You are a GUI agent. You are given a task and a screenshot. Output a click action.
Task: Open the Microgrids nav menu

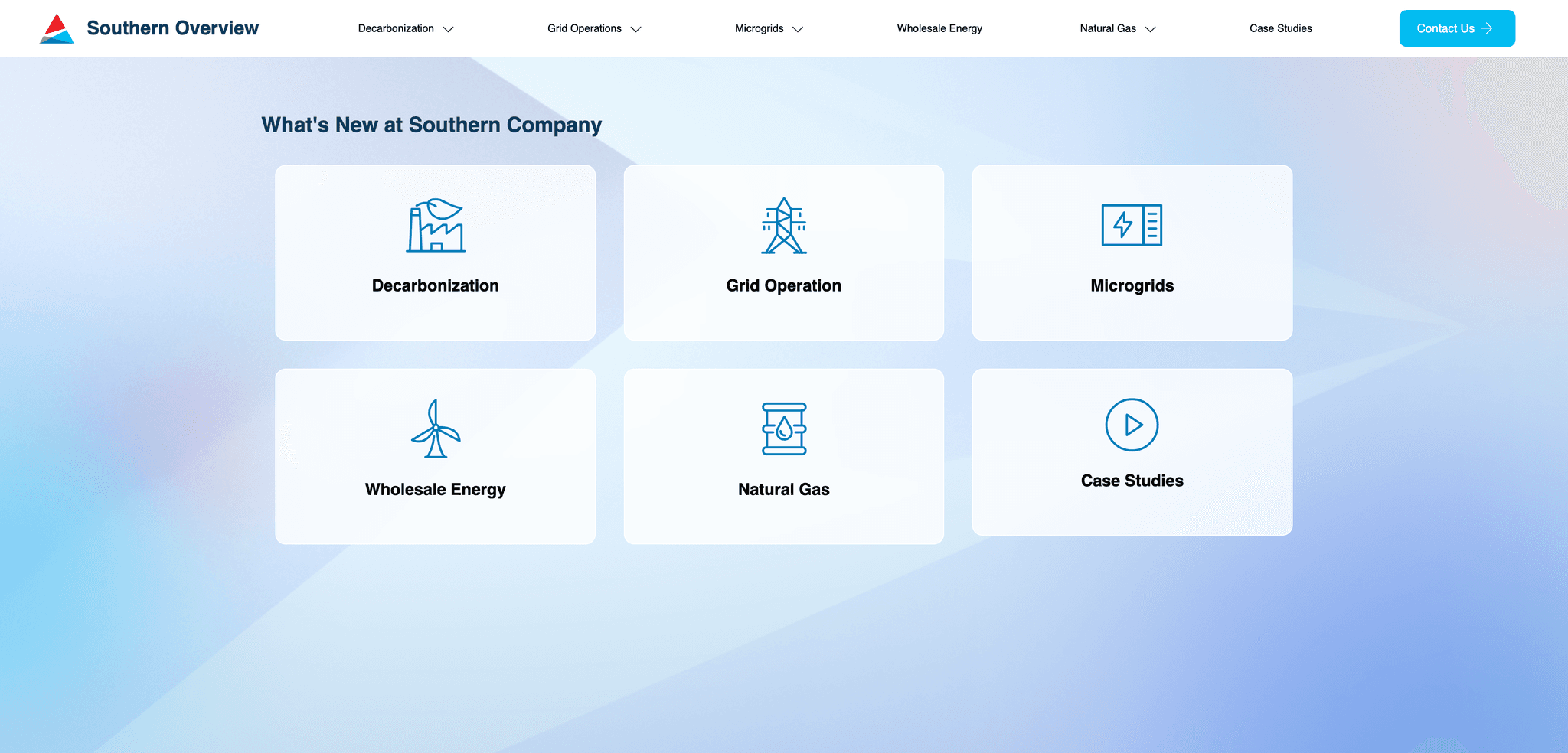759,28
